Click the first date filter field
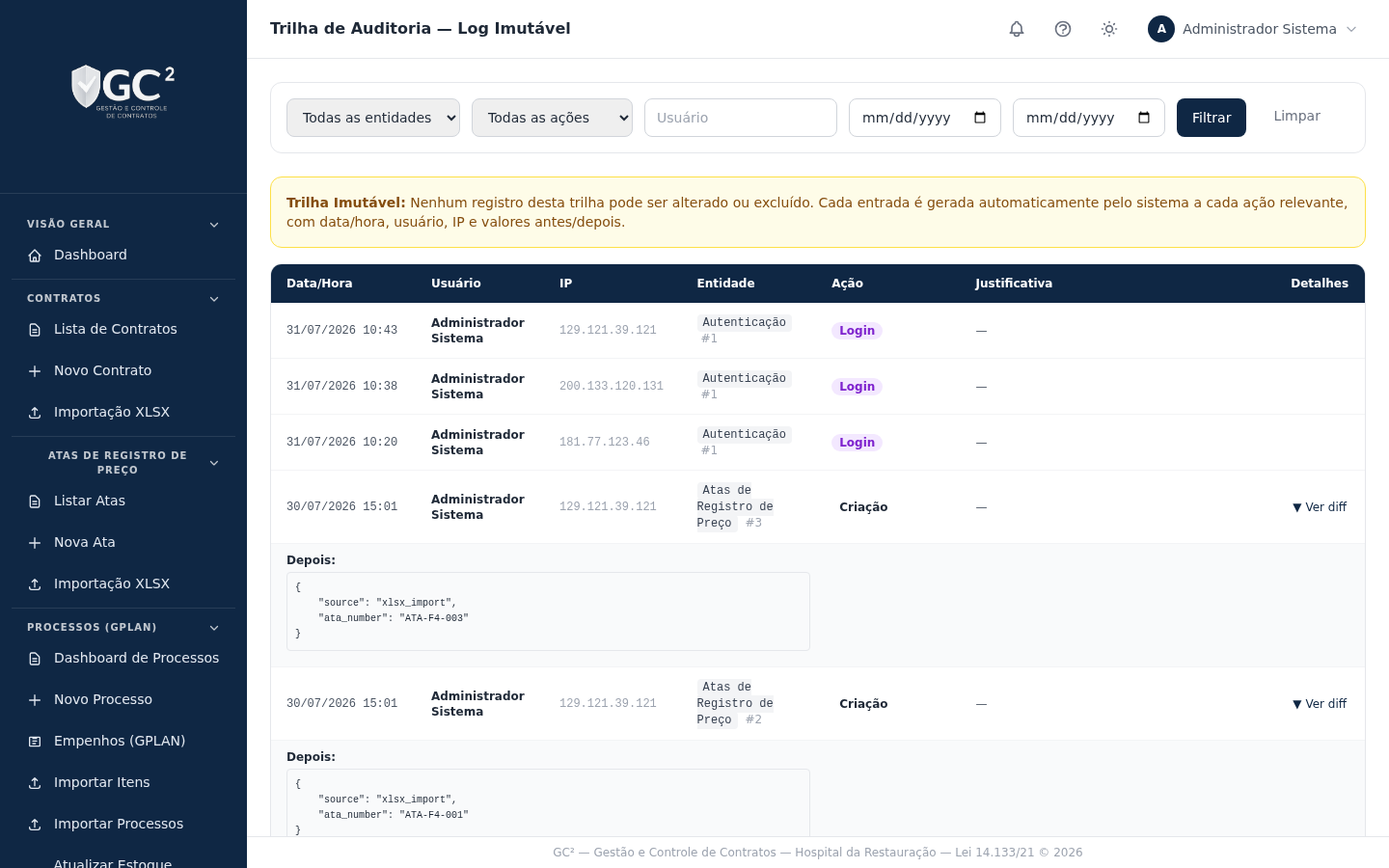Screen dimensions: 1389x868 click(925, 118)
